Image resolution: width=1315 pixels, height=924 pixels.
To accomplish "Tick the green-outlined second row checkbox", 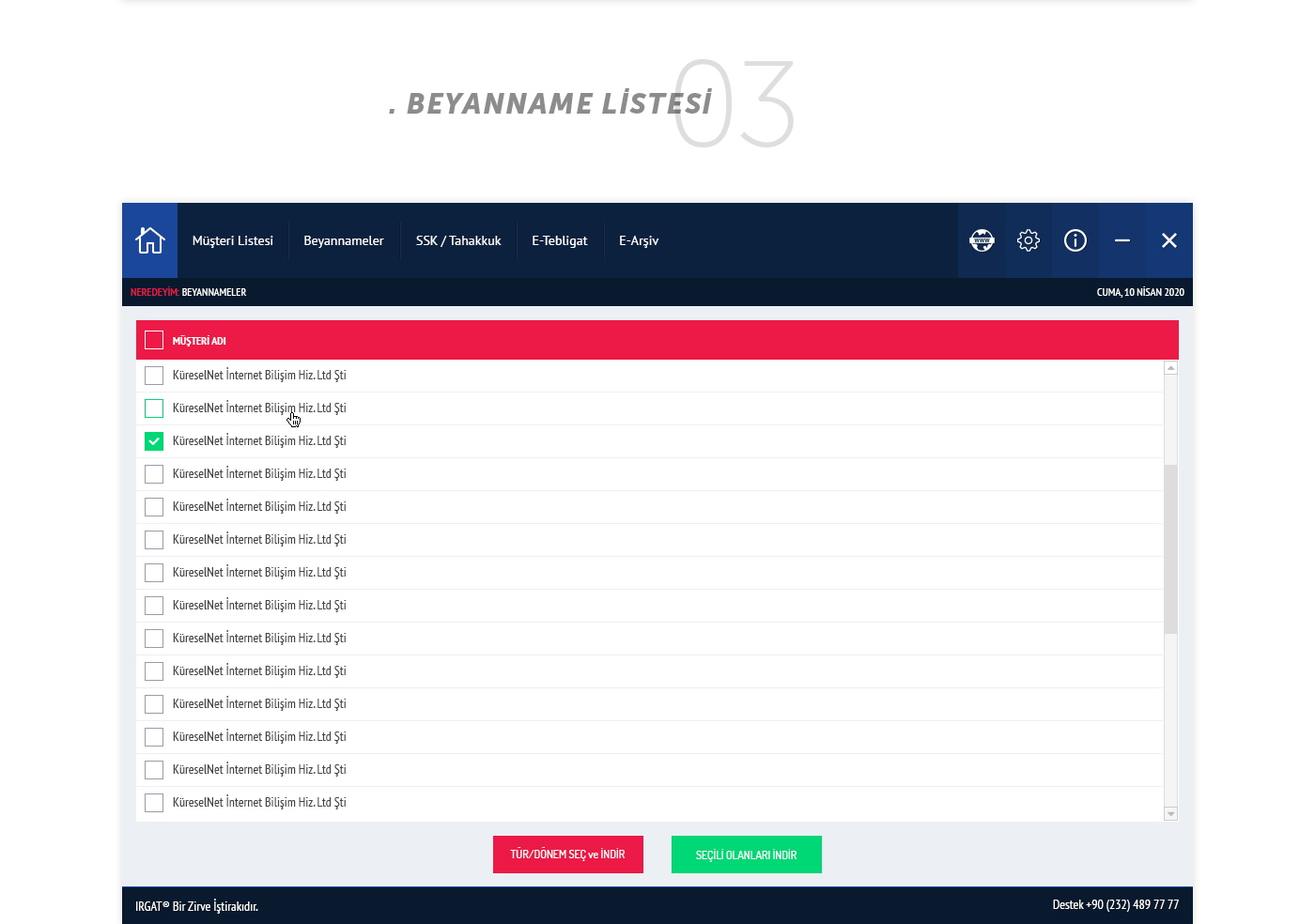I will coord(154,408).
